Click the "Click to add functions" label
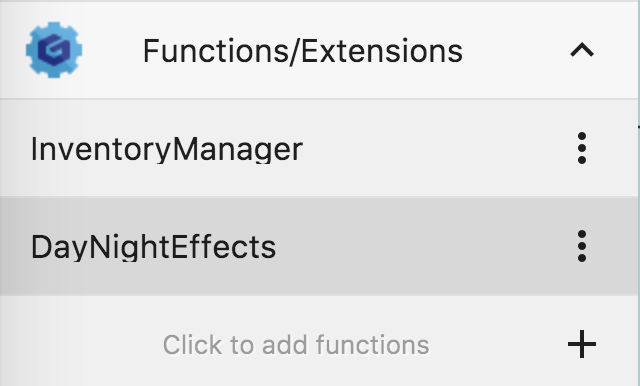This screenshot has width=640, height=386. [x=296, y=344]
